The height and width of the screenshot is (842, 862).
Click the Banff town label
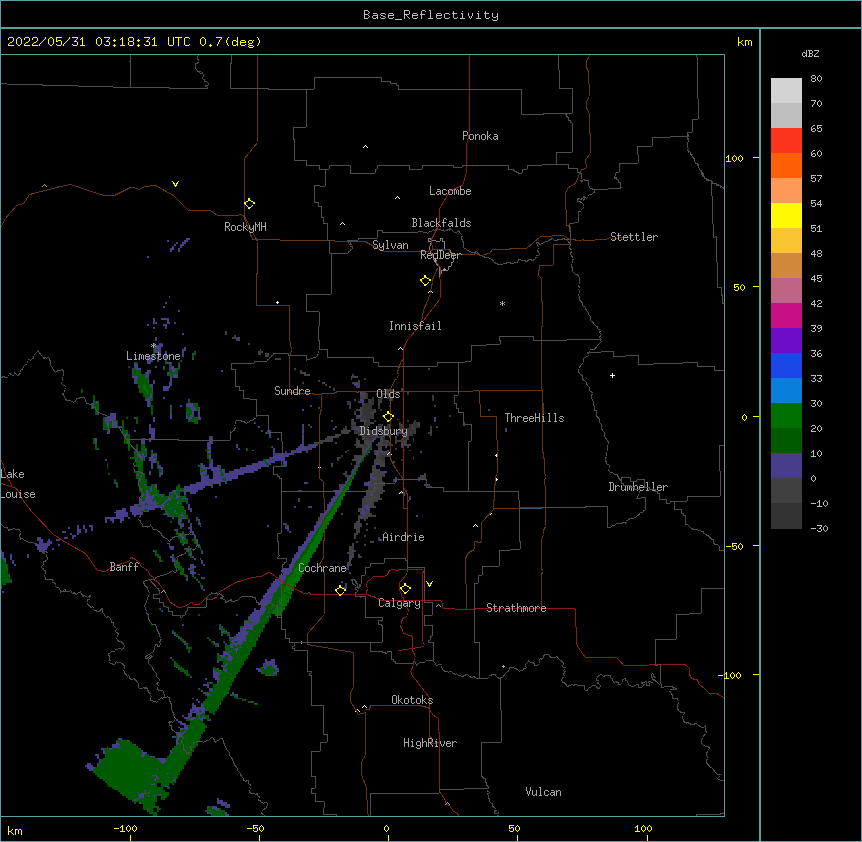(x=124, y=567)
